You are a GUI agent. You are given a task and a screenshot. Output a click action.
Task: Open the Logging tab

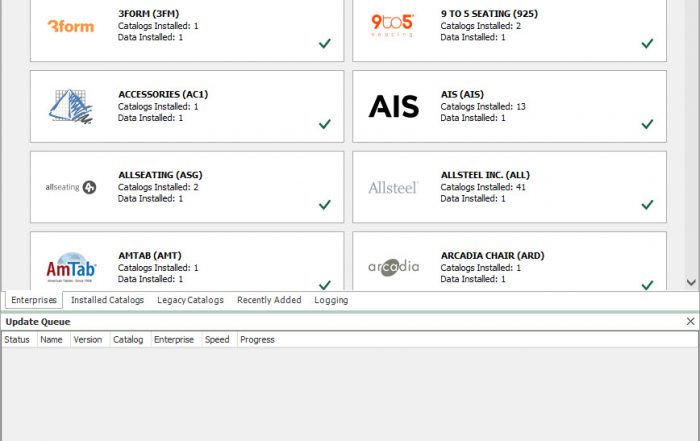click(x=331, y=300)
